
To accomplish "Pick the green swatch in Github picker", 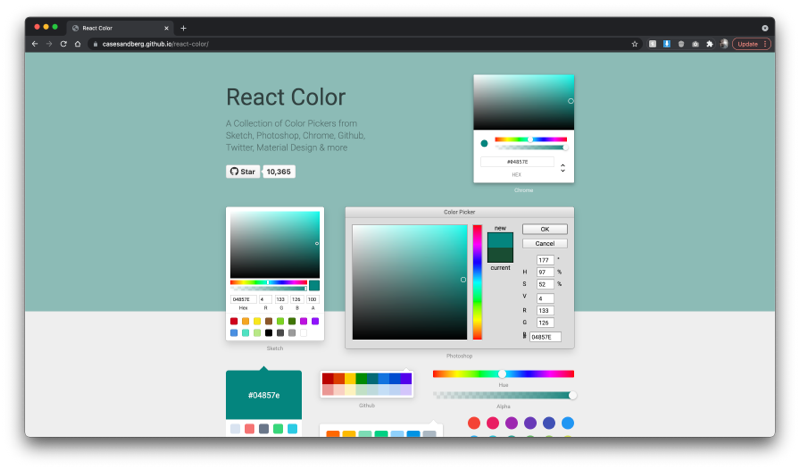I will tap(361, 378).
